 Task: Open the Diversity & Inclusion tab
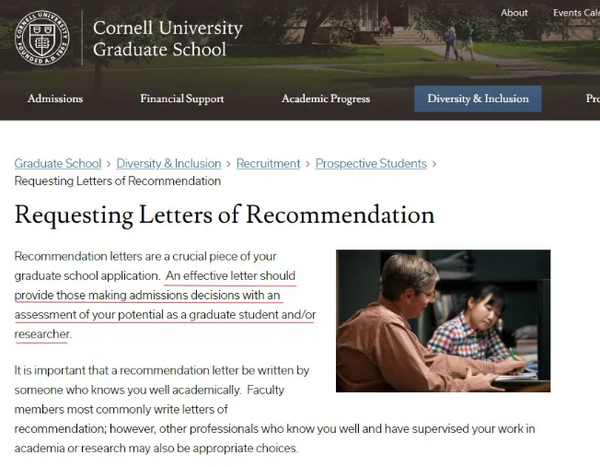coord(478,99)
